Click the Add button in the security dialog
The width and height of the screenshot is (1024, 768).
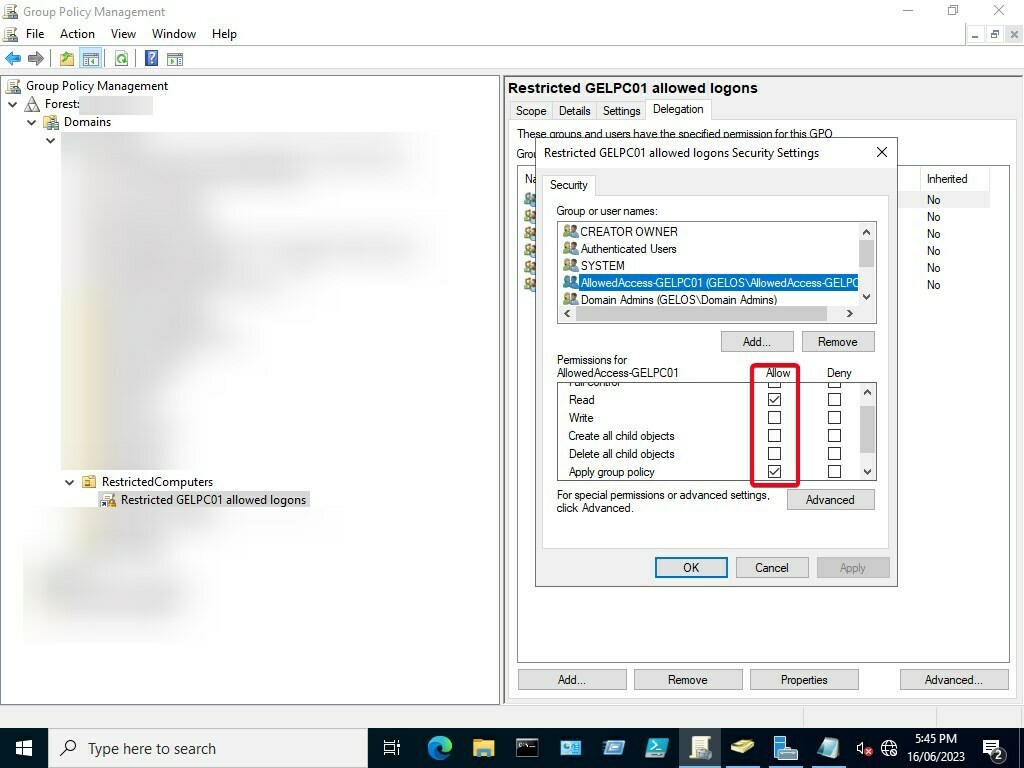pos(757,341)
